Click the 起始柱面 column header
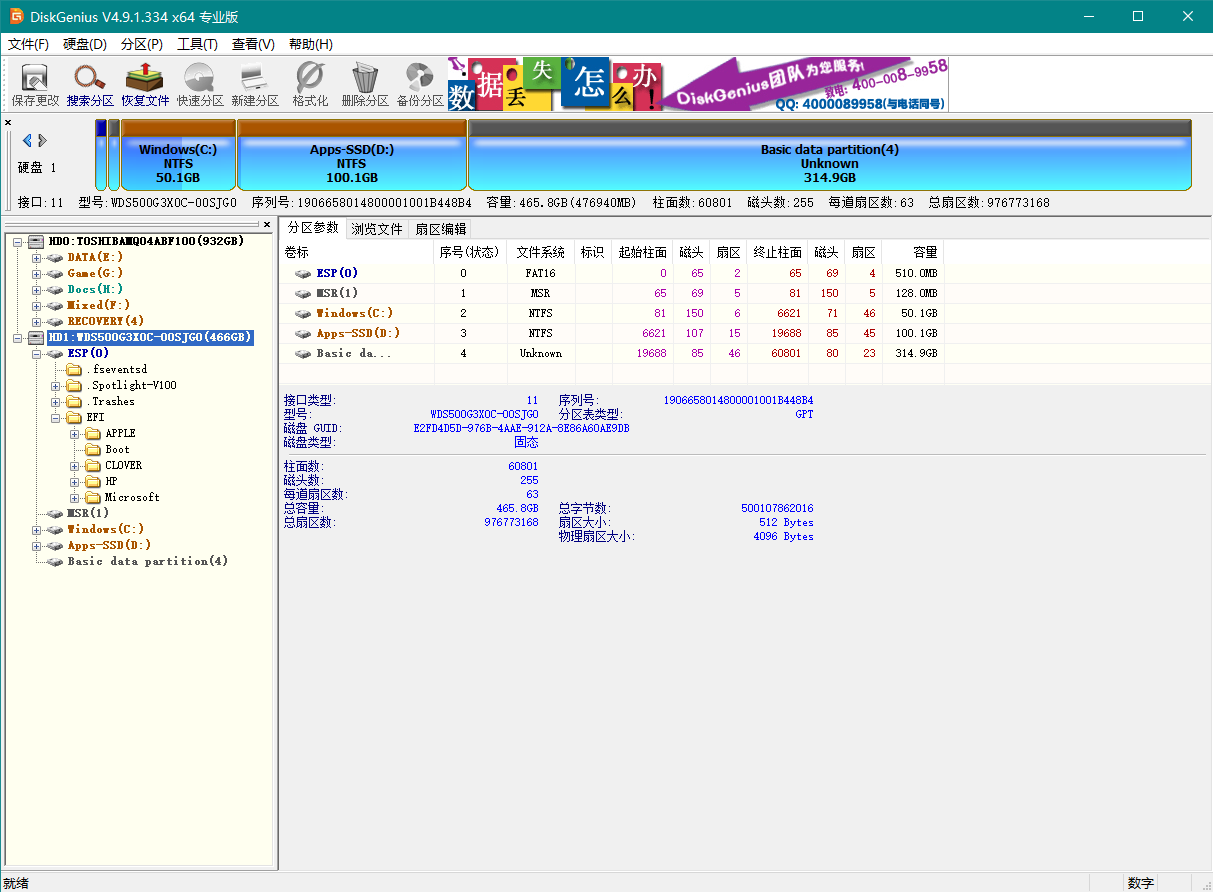 click(x=642, y=252)
